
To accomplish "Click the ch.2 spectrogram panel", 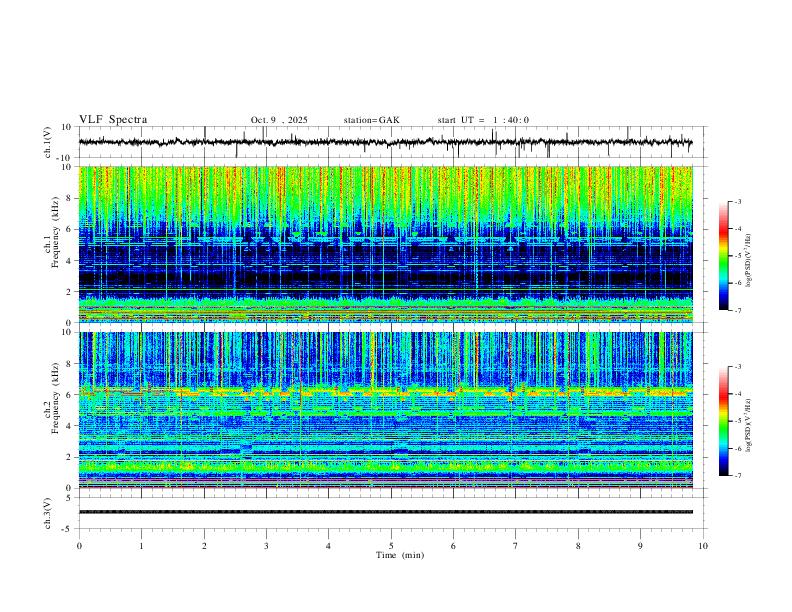I will pyautogui.click(x=385, y=410).
